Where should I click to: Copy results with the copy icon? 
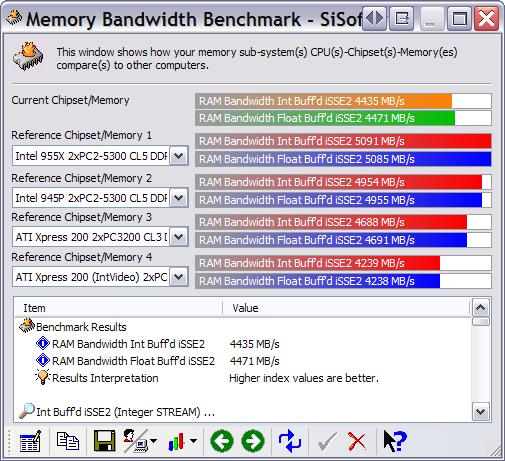pos(68,441)
